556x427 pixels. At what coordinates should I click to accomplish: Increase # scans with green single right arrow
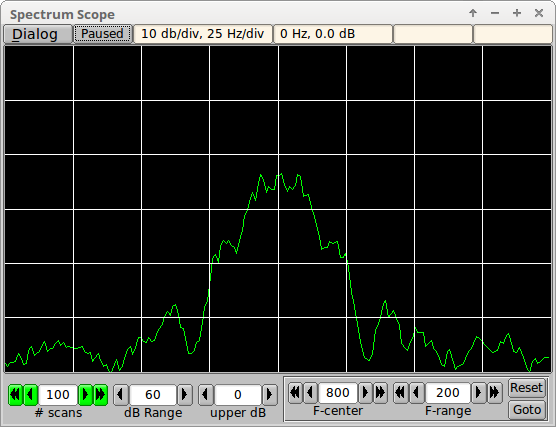(x=85, y=394)
